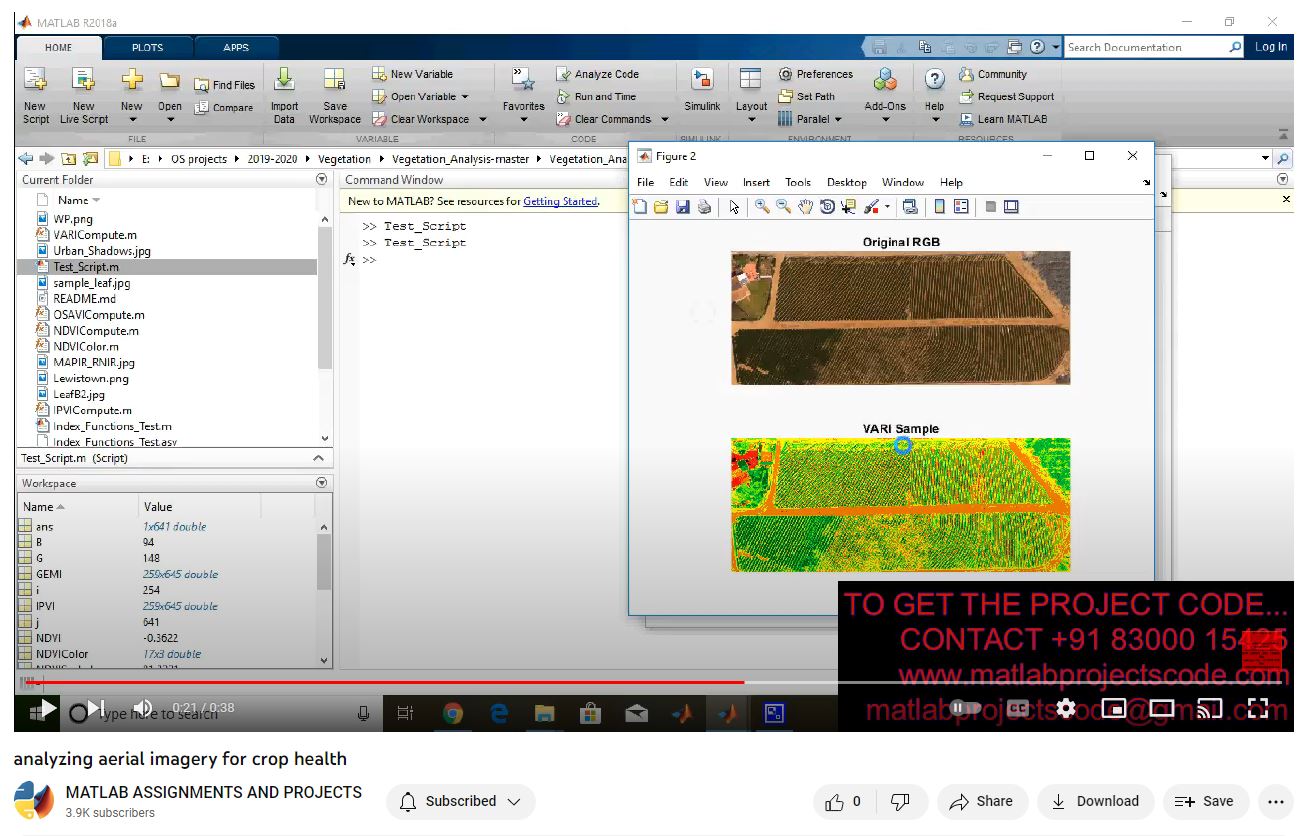1305x836 pixels.
Task: Click the Run and Time profiler
Action: click(596, 97)
